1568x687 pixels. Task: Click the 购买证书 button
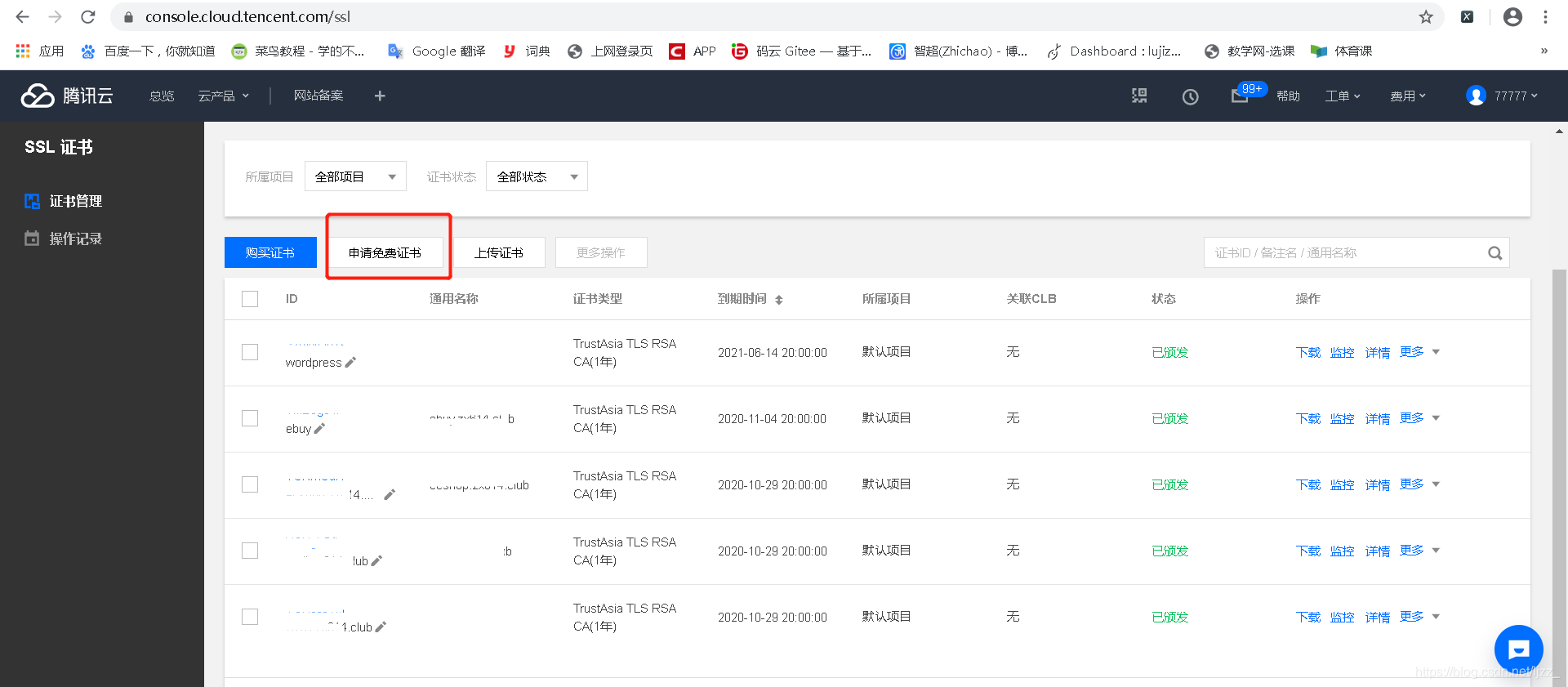(270, 252)
